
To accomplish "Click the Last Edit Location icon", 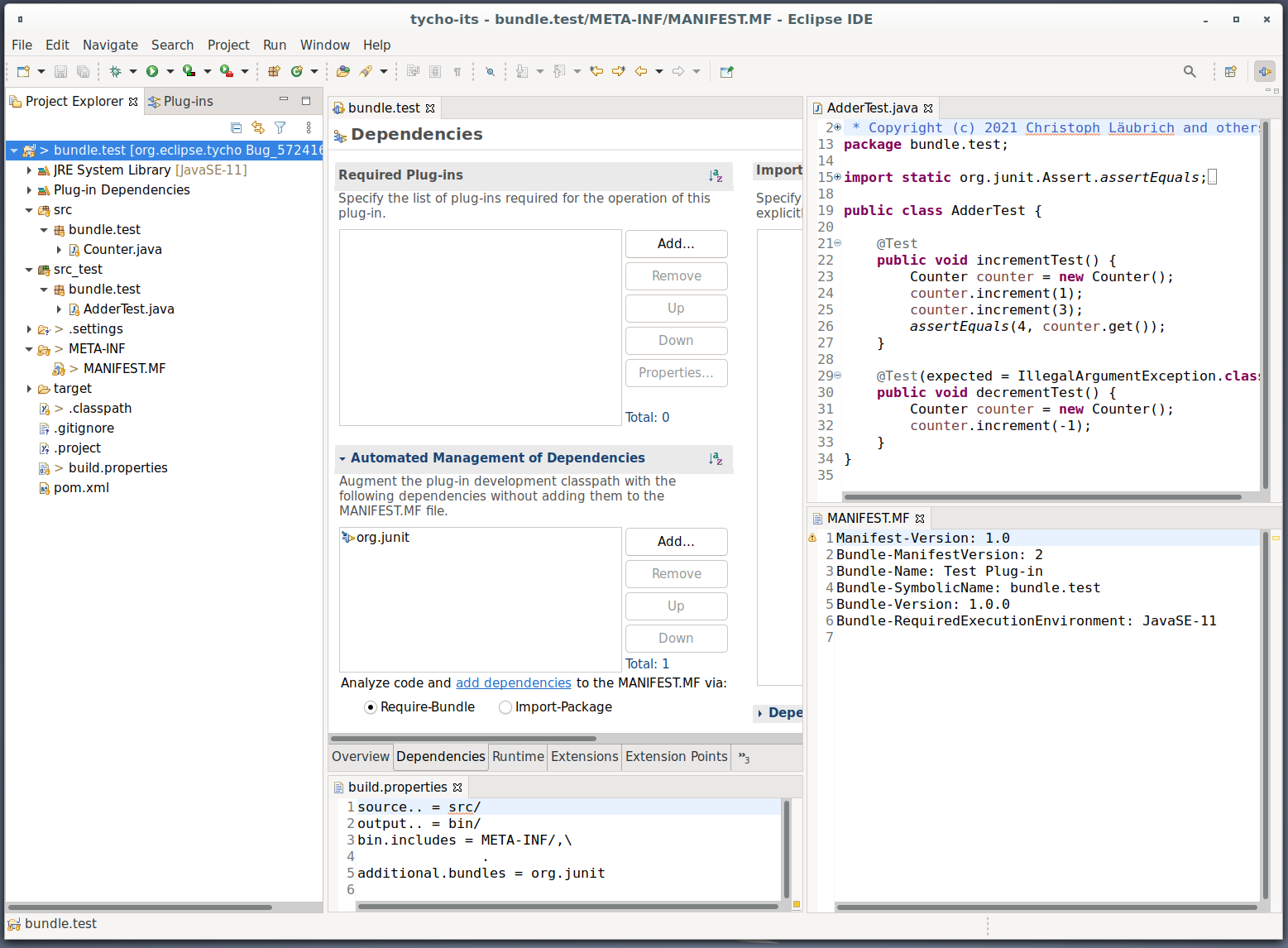I will point(596,72).
